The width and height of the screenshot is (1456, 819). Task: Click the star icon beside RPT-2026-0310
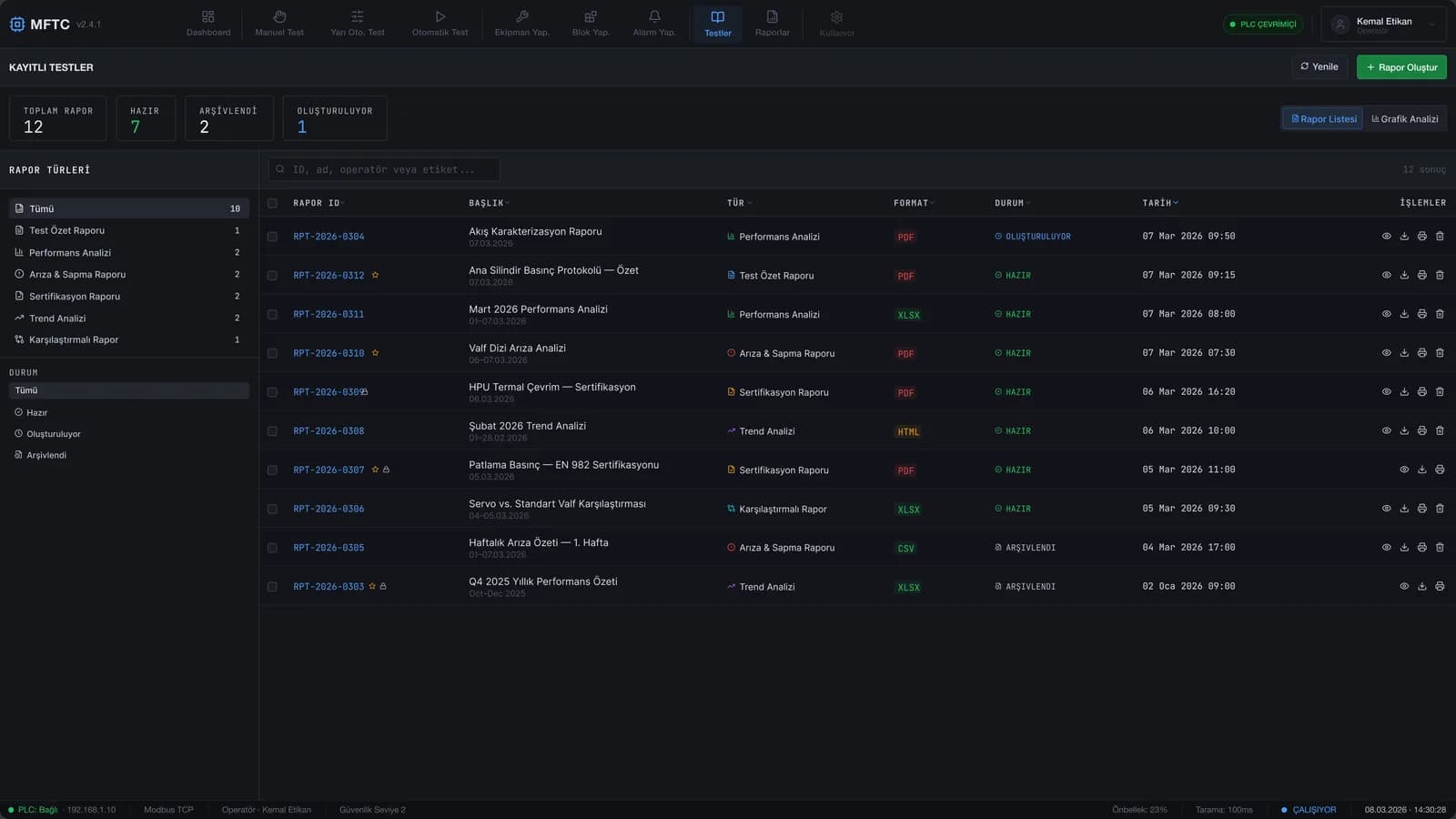[375, 353]
